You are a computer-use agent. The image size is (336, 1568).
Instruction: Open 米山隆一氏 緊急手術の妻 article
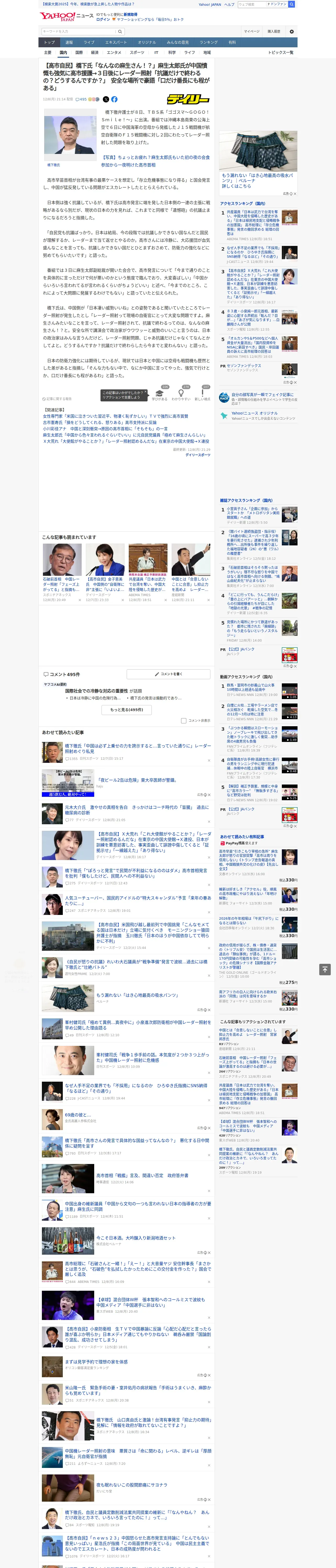[x=138, y=1391]
